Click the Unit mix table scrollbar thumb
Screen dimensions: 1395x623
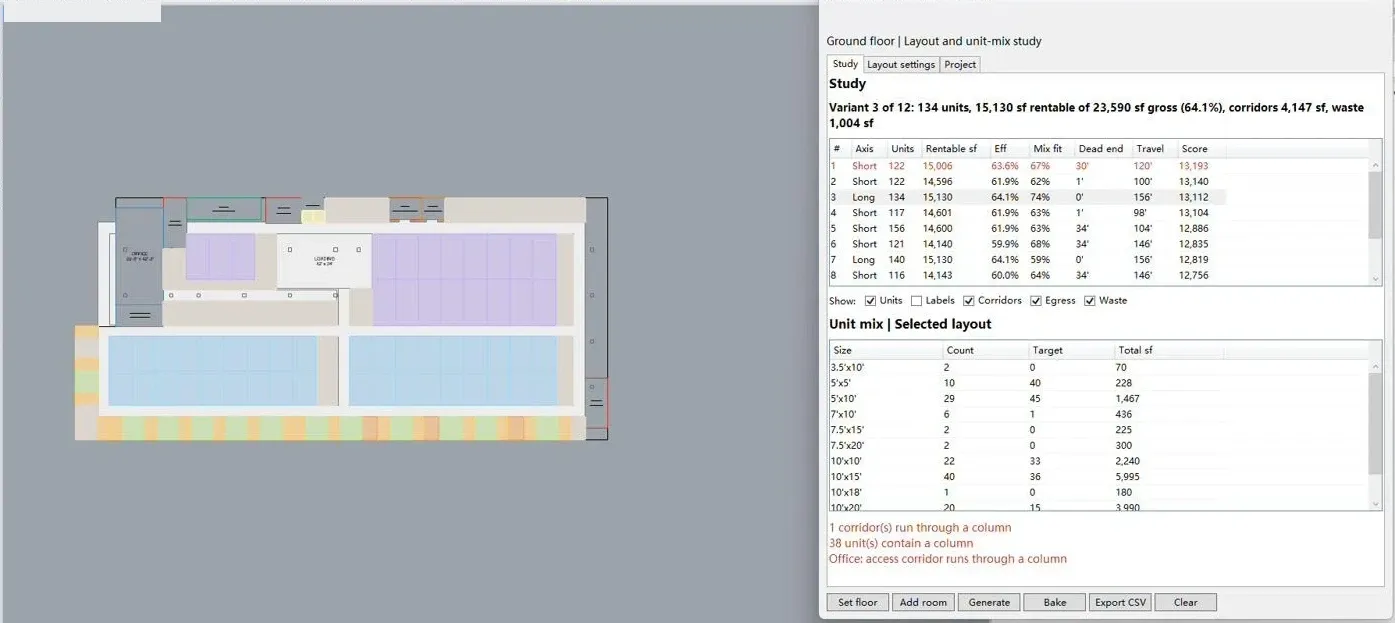1376,423
